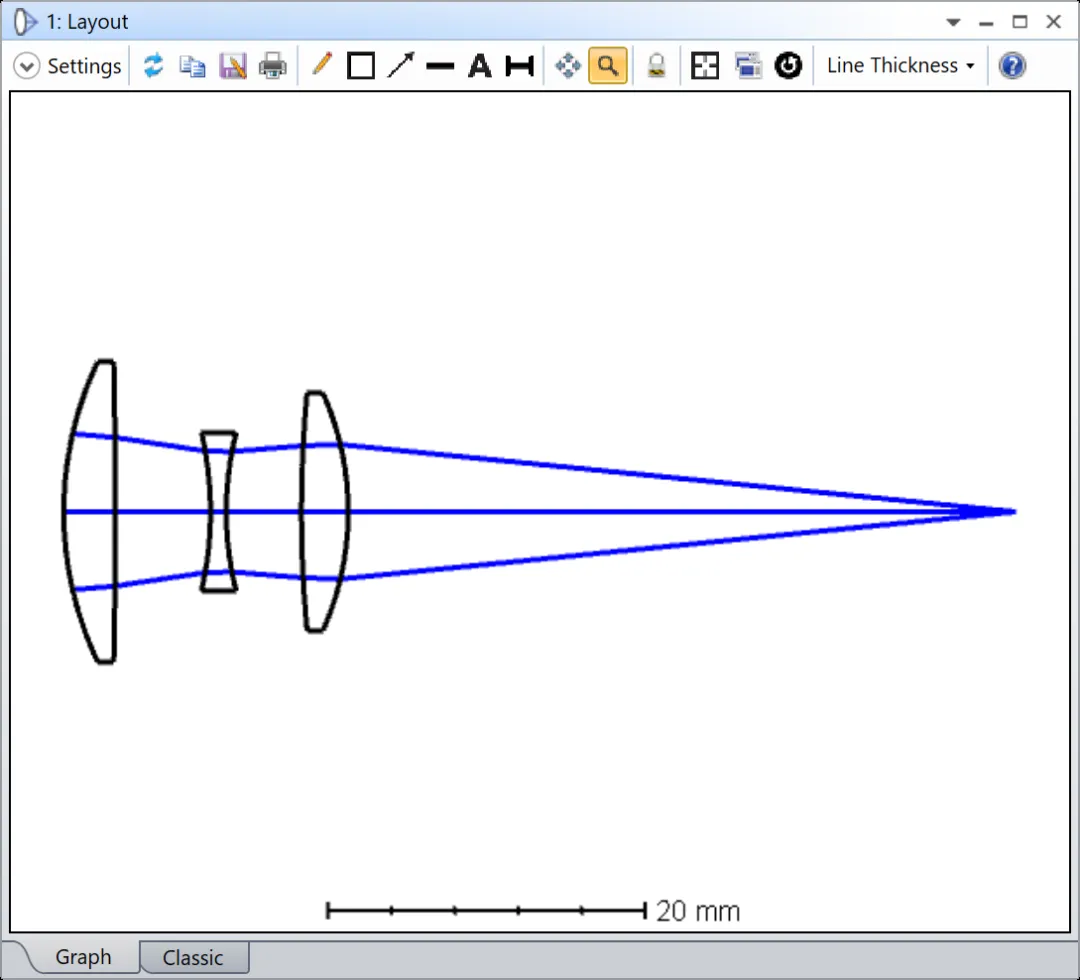
Task: Select the straight line drawing tool
Action: (x=440, y=66)
